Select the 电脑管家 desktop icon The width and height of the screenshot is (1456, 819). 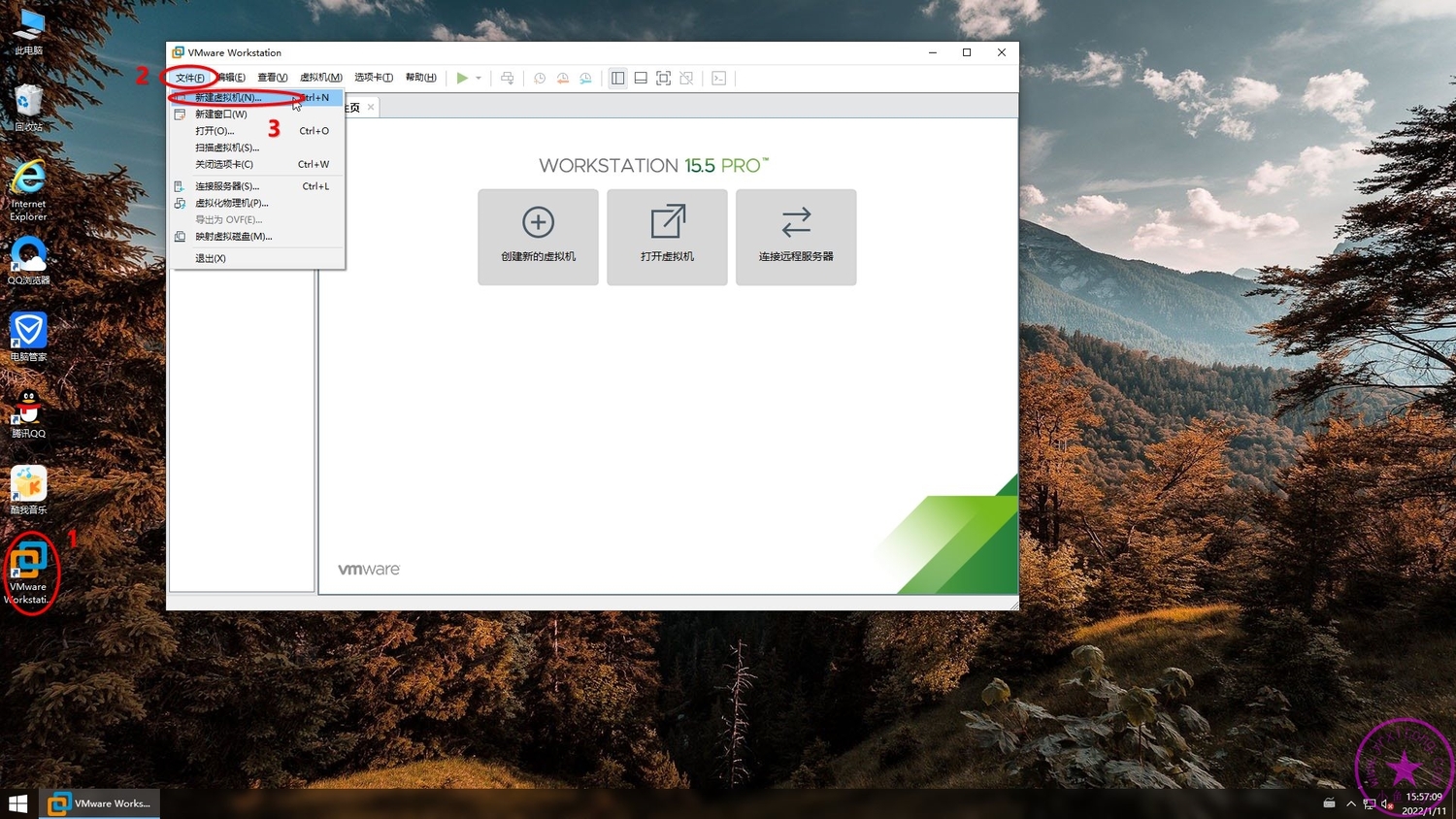click(29, 338)
